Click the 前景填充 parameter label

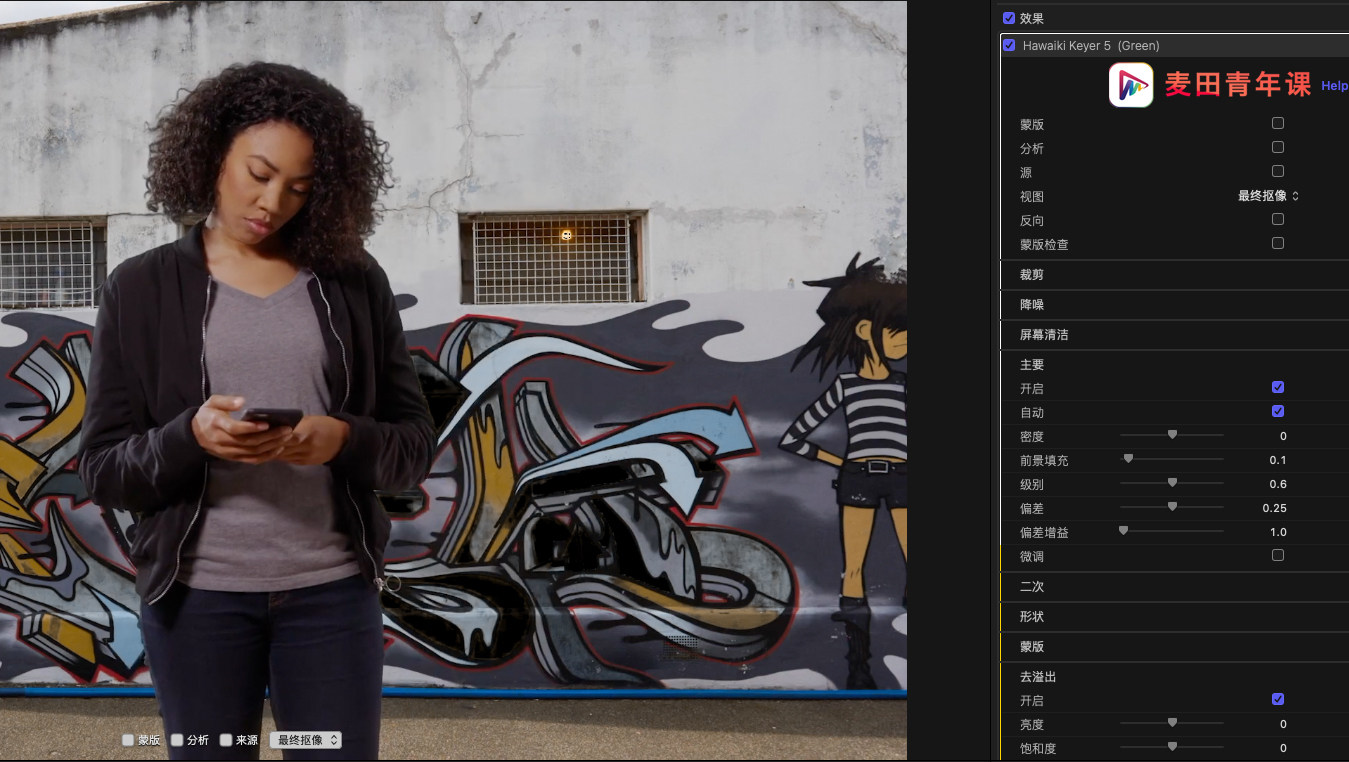1044,461
